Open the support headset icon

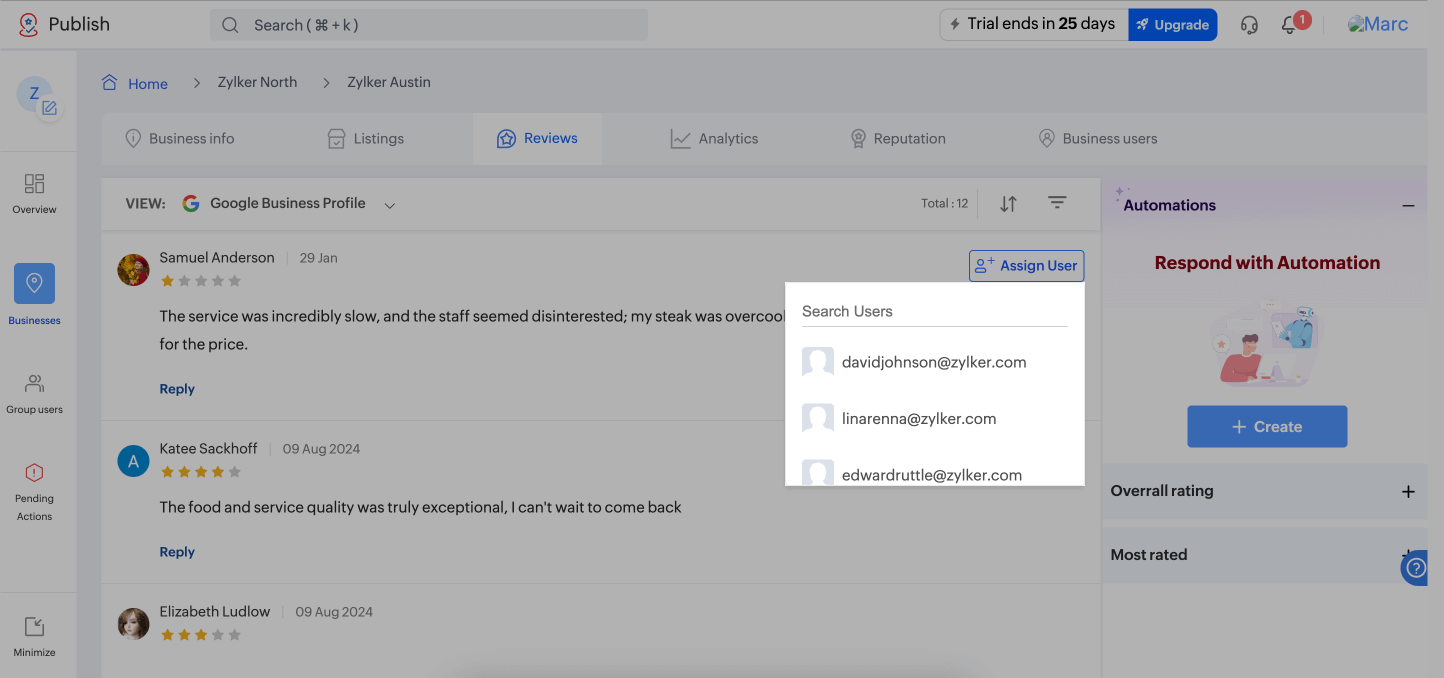pos(1249,25)
